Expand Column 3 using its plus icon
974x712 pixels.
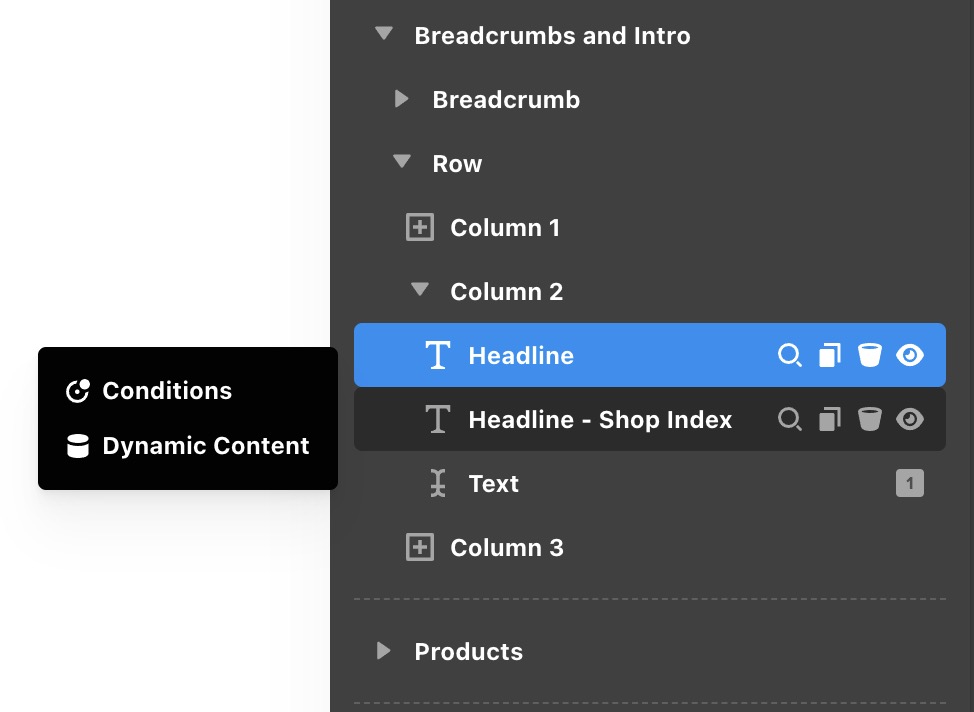[420, 548]
